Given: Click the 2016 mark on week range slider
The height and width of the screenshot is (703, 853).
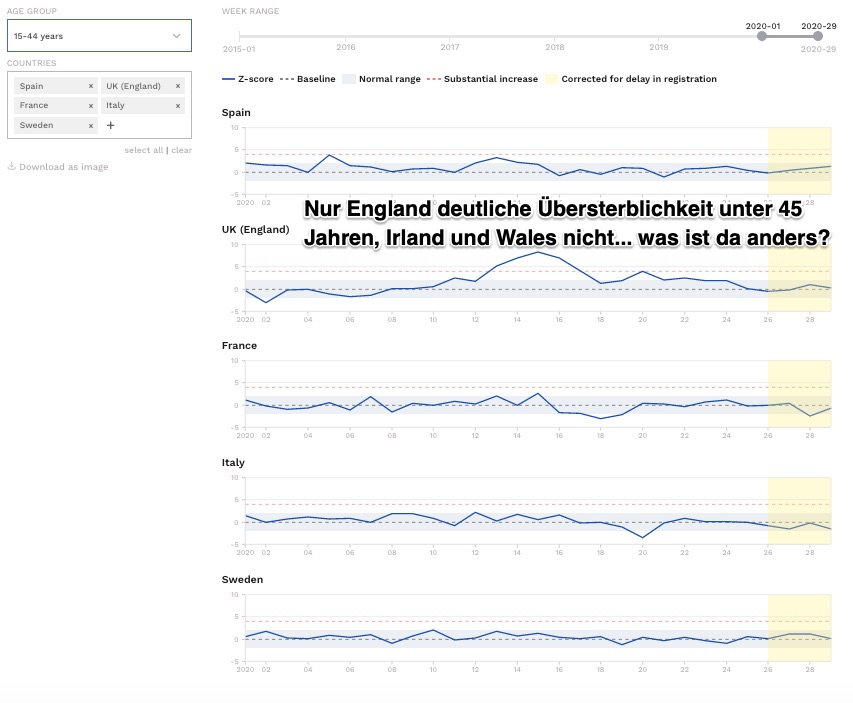Looking at the screenshot, I should point(346,47).
